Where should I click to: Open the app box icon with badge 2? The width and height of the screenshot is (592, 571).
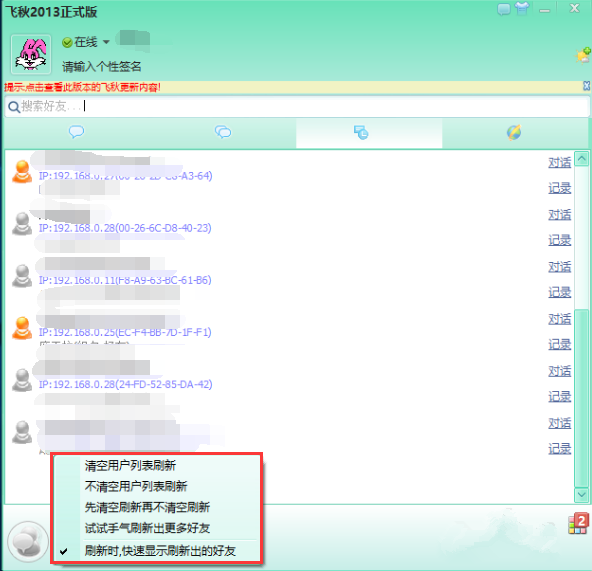coord(578,523)
